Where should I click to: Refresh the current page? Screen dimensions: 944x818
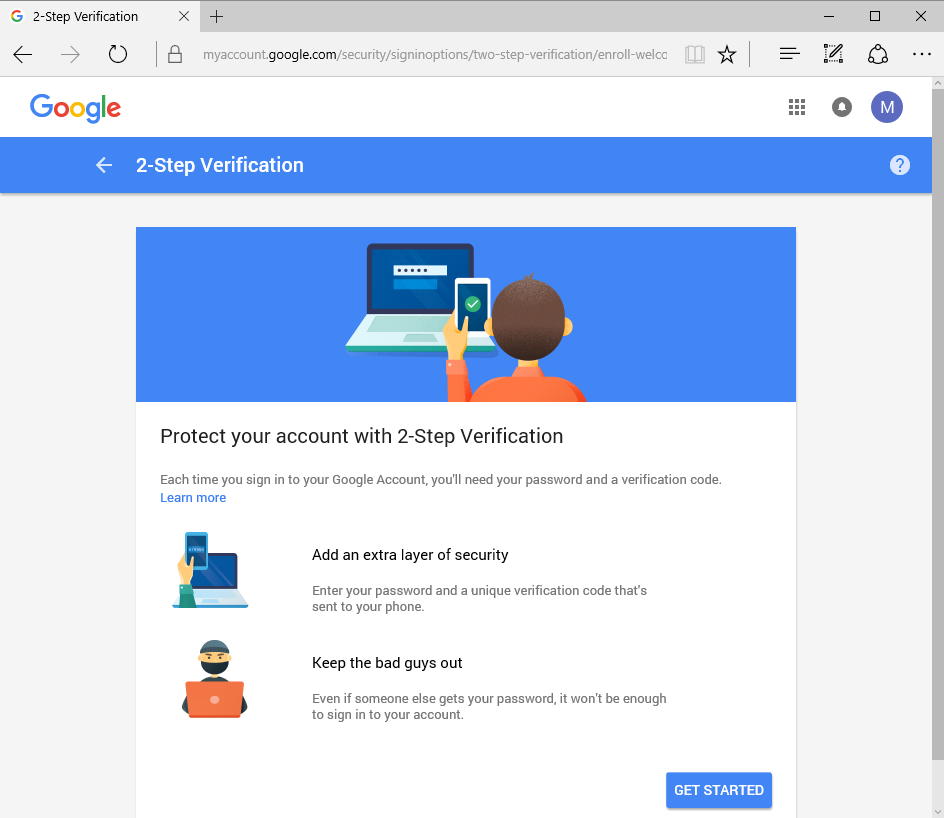[x=117, y=55]
